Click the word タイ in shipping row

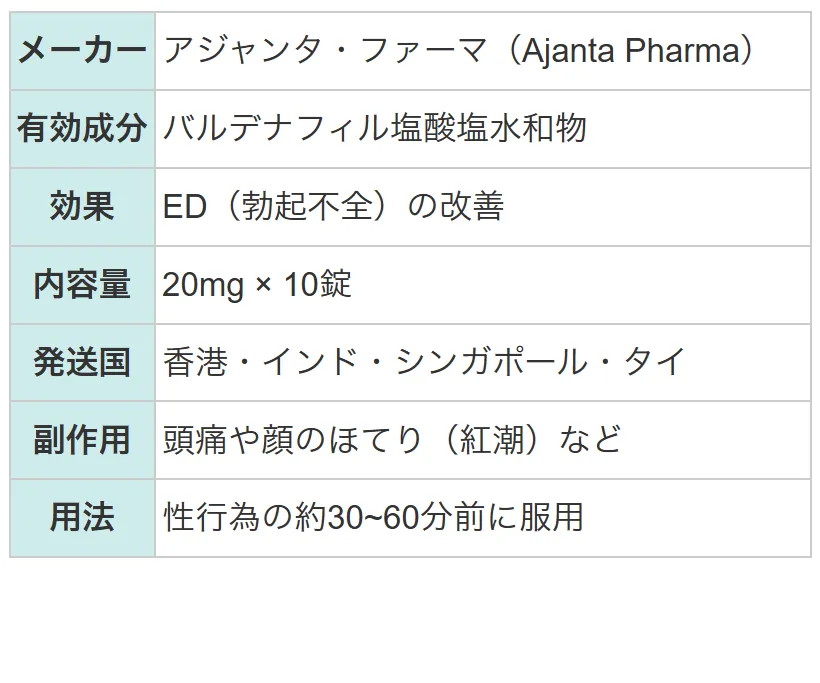(x=655, y=362)
